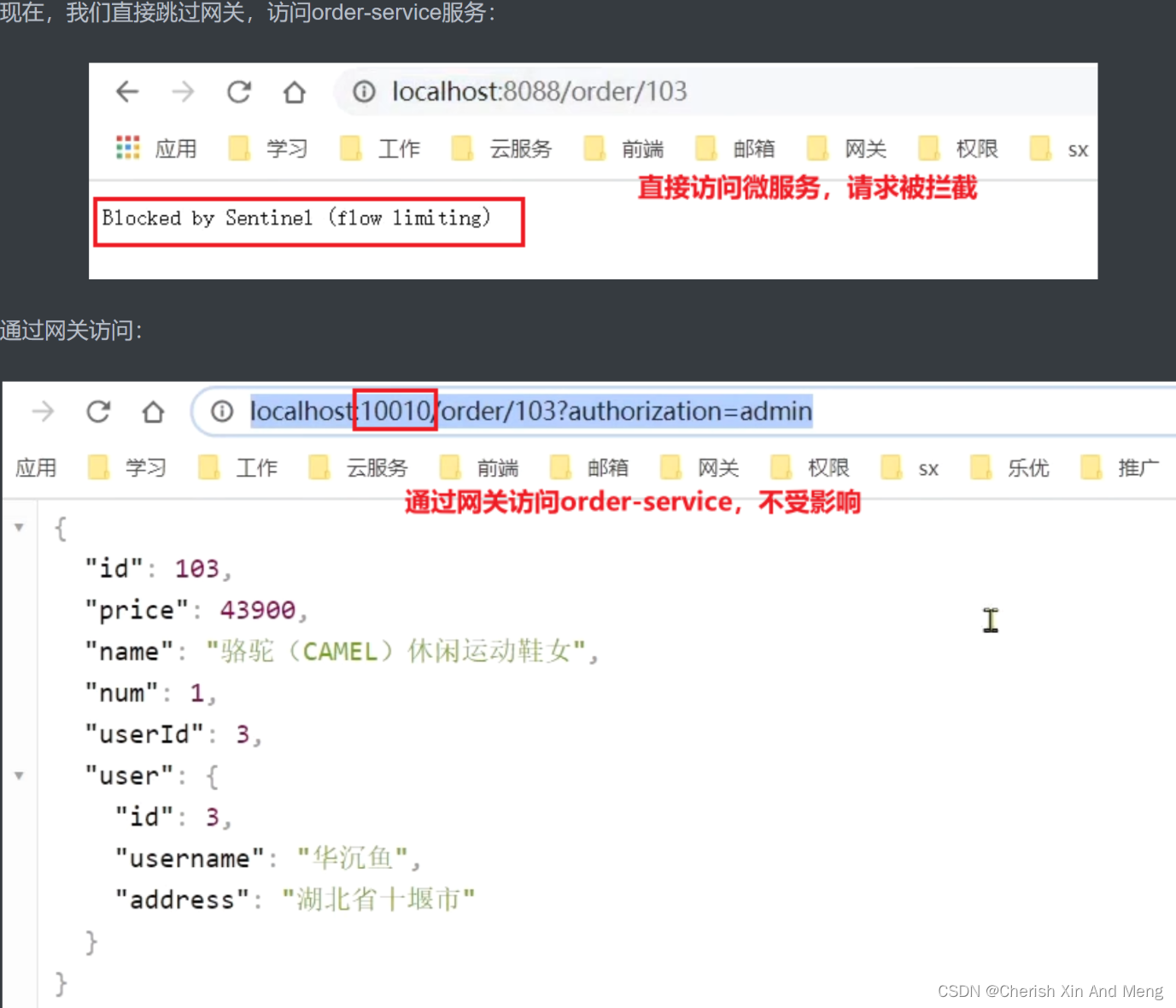Click the localhost:10010 authorization=admin address bar
This screenshot has width=1176, height=1008.
pyautogui.click(x=683, y=412)
